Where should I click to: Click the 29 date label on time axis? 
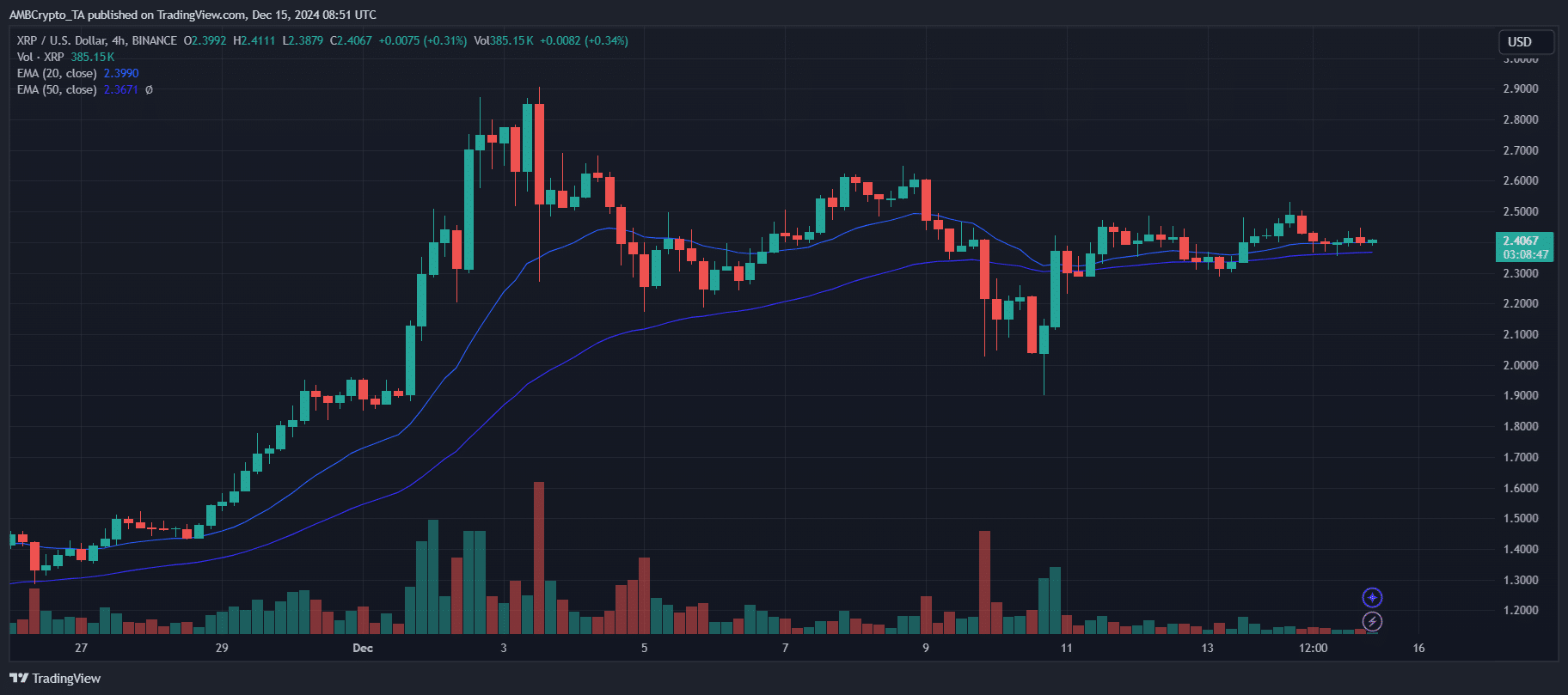[222, 648]
